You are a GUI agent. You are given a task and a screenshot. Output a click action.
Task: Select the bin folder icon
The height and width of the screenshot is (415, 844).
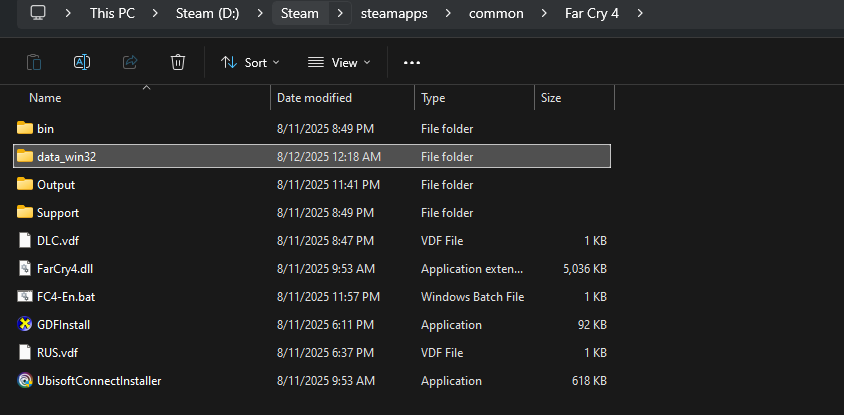tap(25, 128)
